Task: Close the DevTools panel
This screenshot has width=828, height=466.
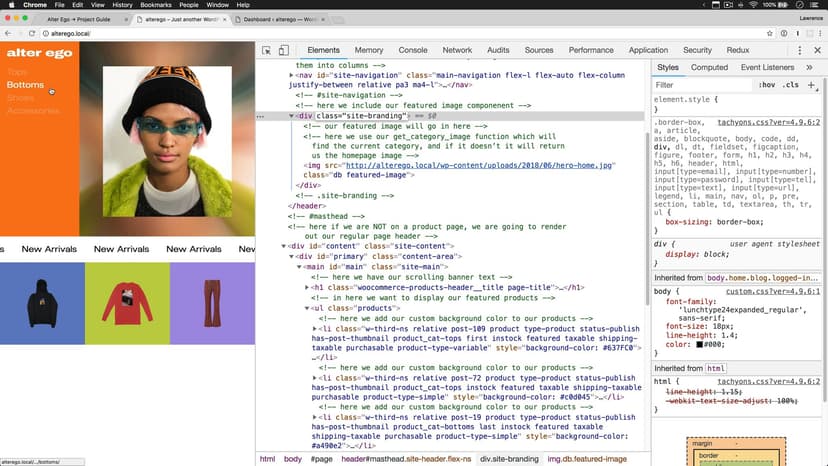Action: 816,50
